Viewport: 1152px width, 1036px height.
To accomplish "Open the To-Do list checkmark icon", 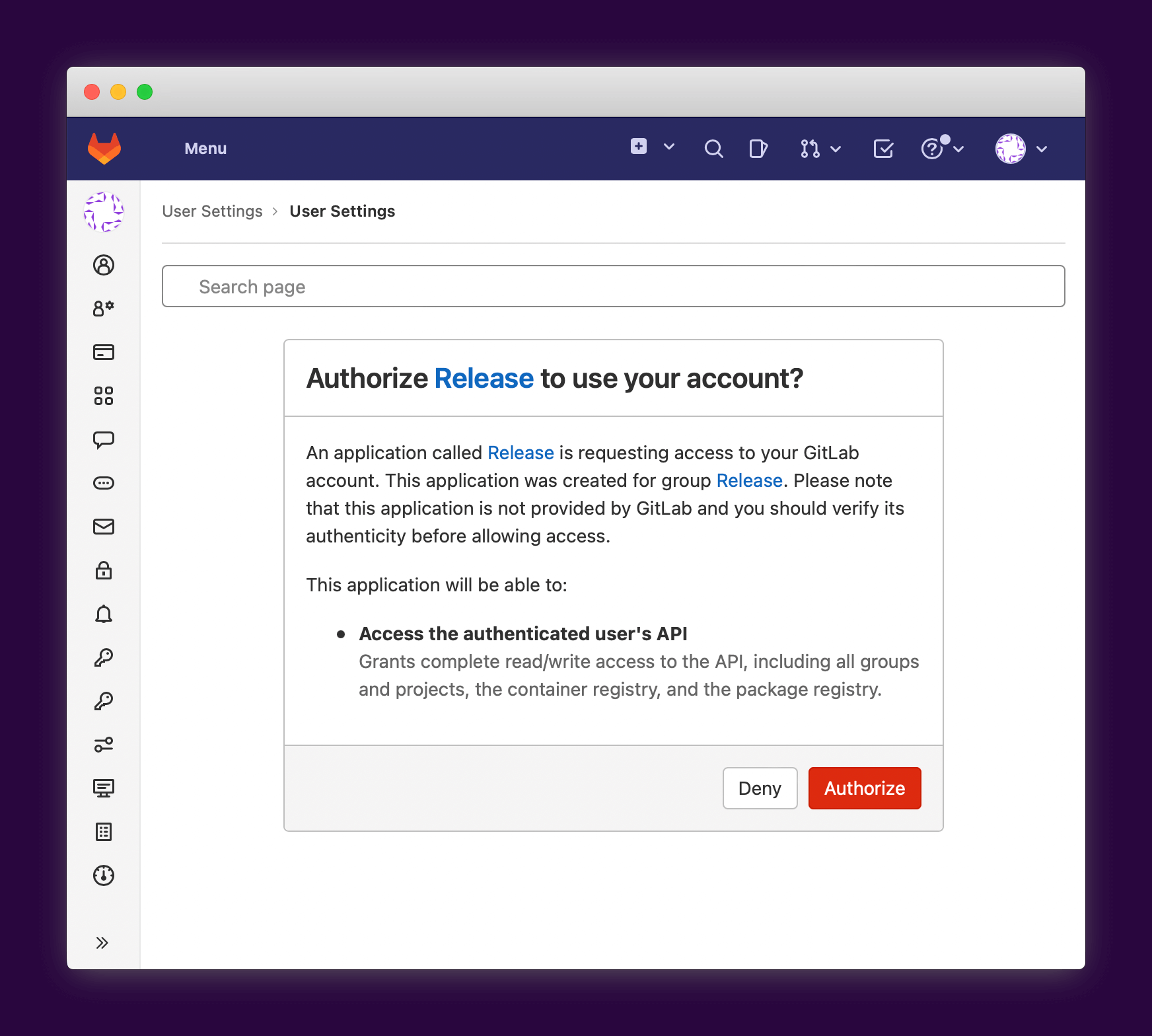I will pyautogui.click(x=882, y=149).
